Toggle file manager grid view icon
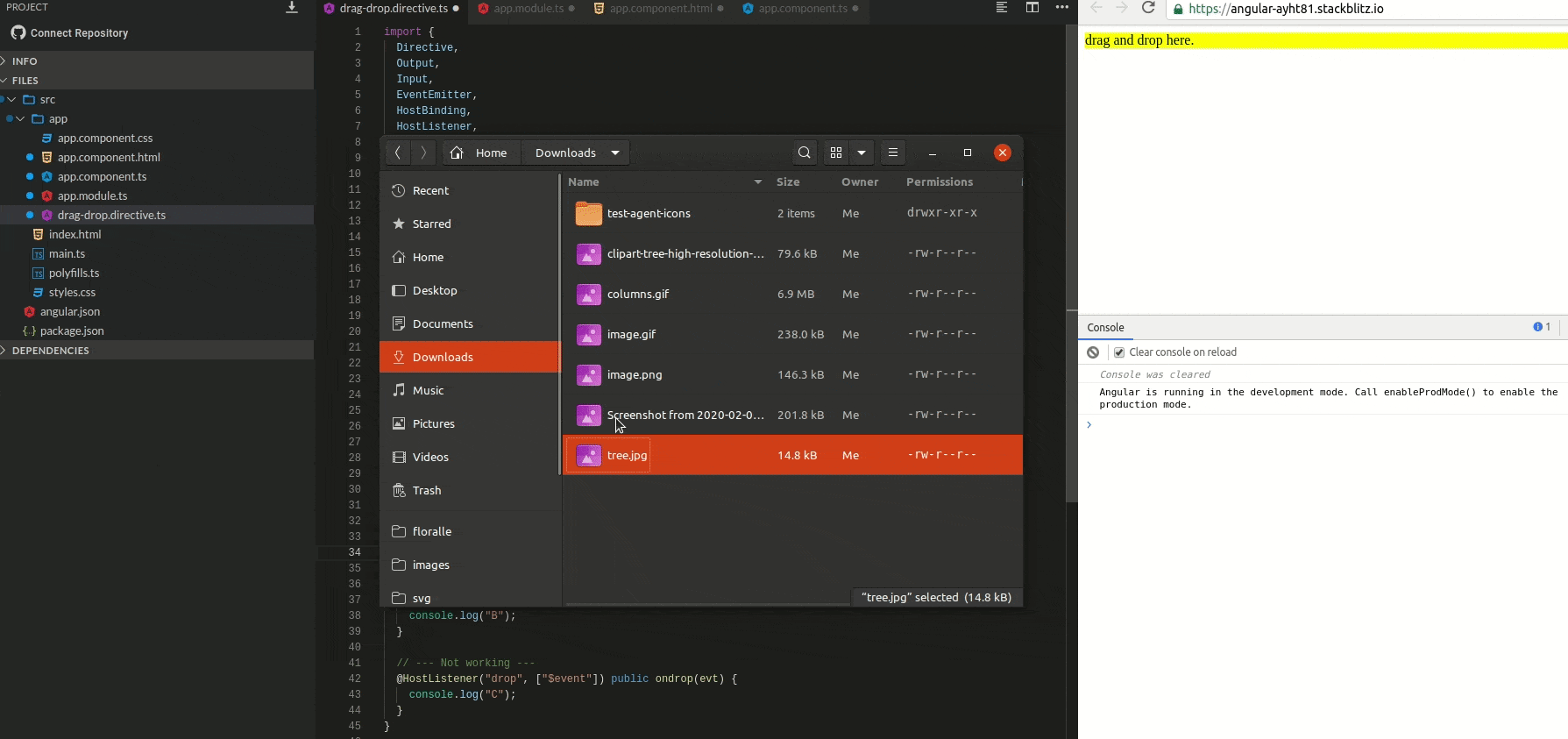Image resolution: width=1568 pixels, height=739 pixels. point(836,153)
